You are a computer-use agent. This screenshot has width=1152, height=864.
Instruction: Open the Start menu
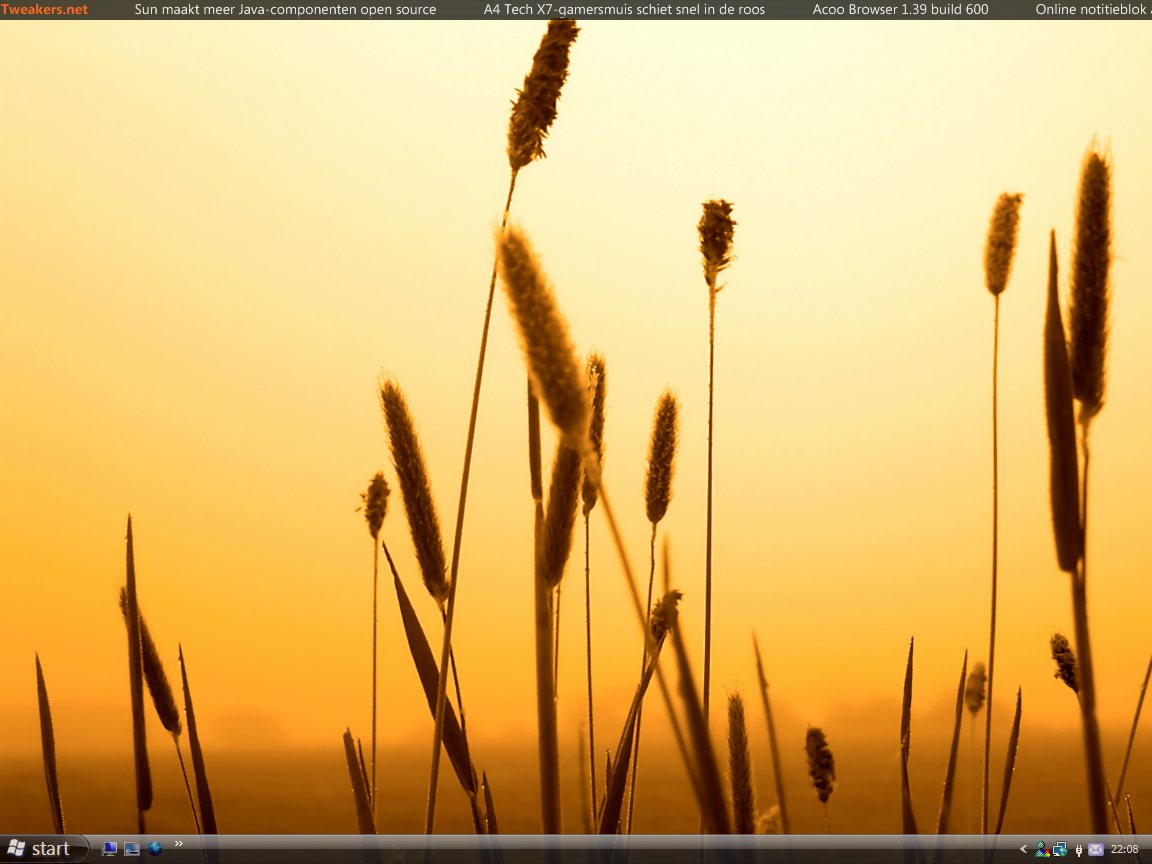coord(44,849)
